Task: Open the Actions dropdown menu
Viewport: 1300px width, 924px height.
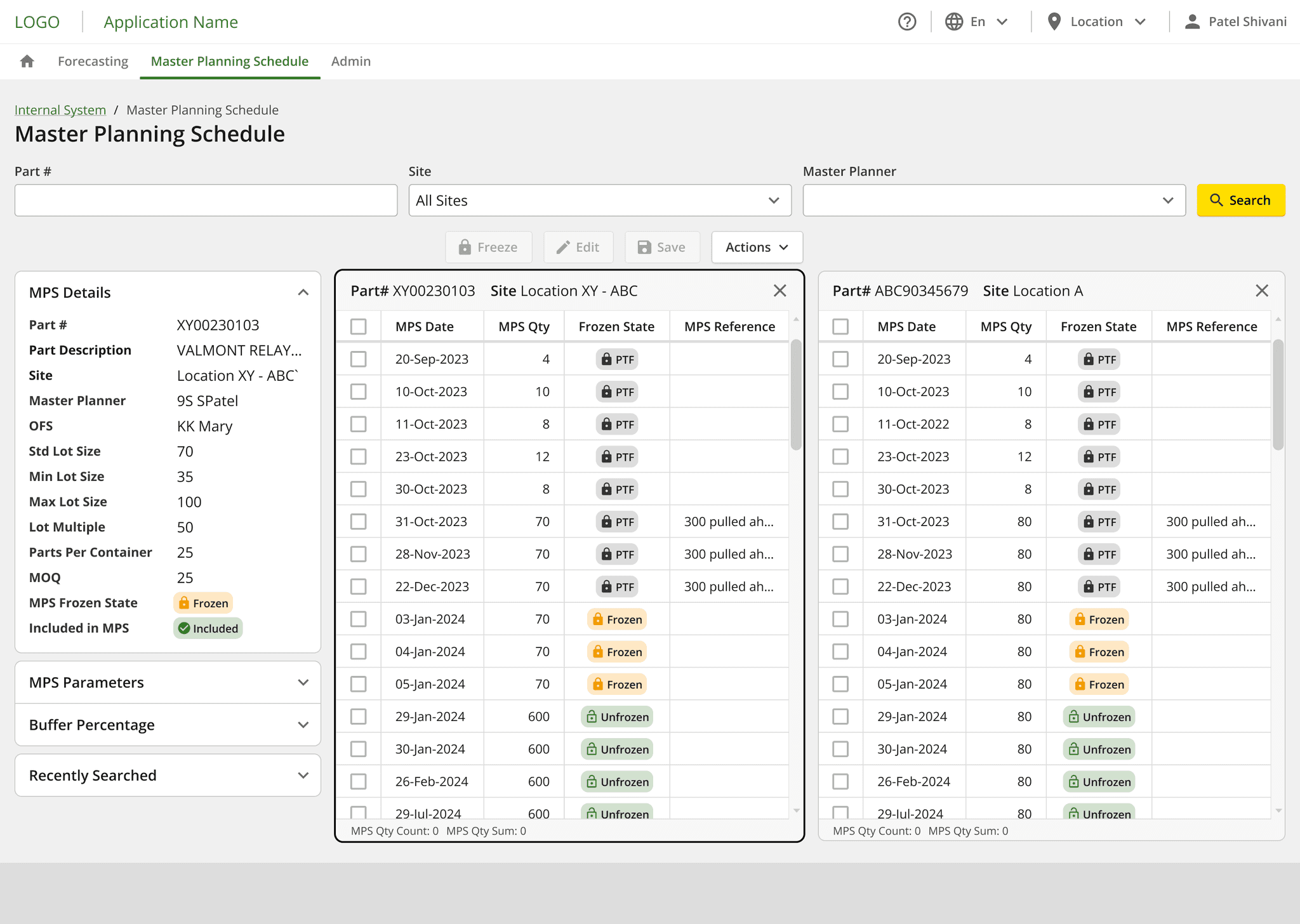Action: (x=757, y=247)
